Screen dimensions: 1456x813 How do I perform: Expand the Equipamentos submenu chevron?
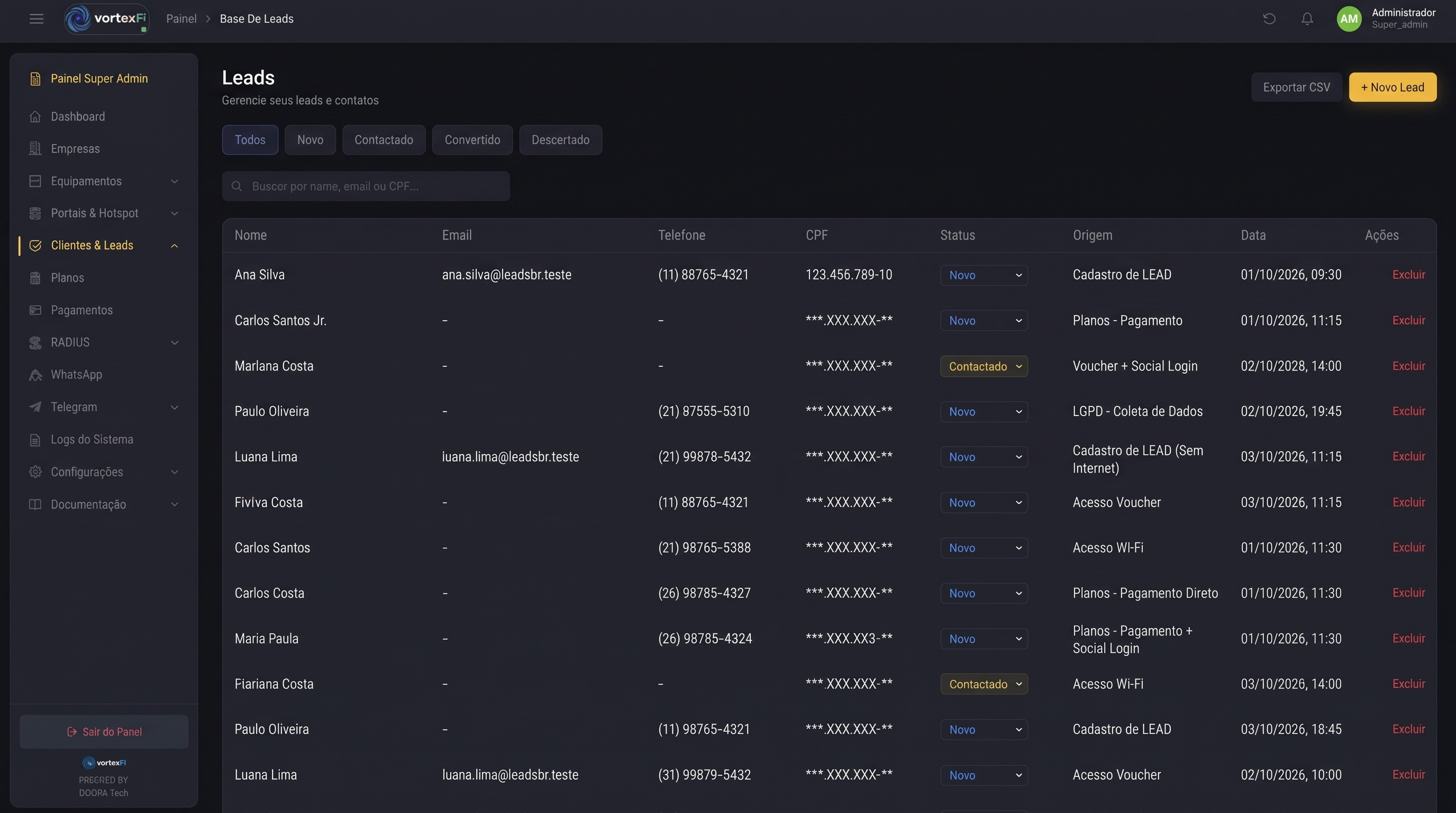[x=175, y=181]
